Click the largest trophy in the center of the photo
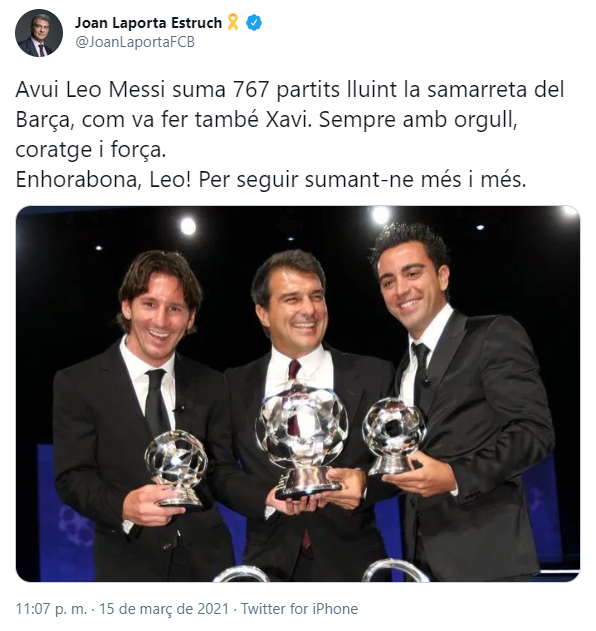 coord(302,441)
